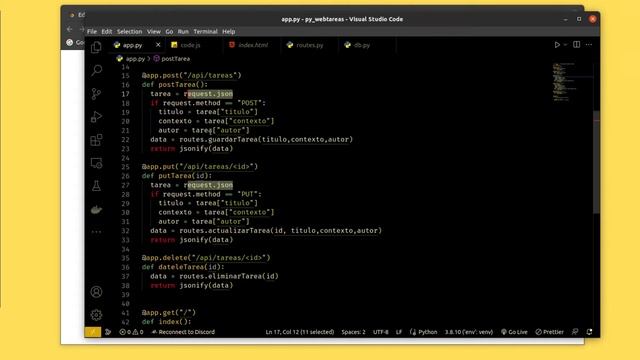Open the View menu
Viewport: 640px width, 360px height.
[154, 31]
